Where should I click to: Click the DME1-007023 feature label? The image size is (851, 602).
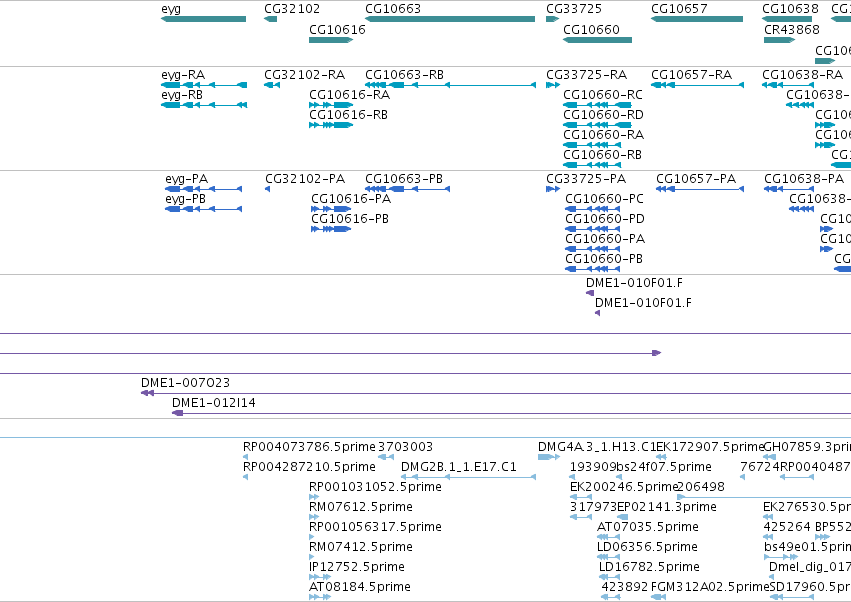point(186,383)
